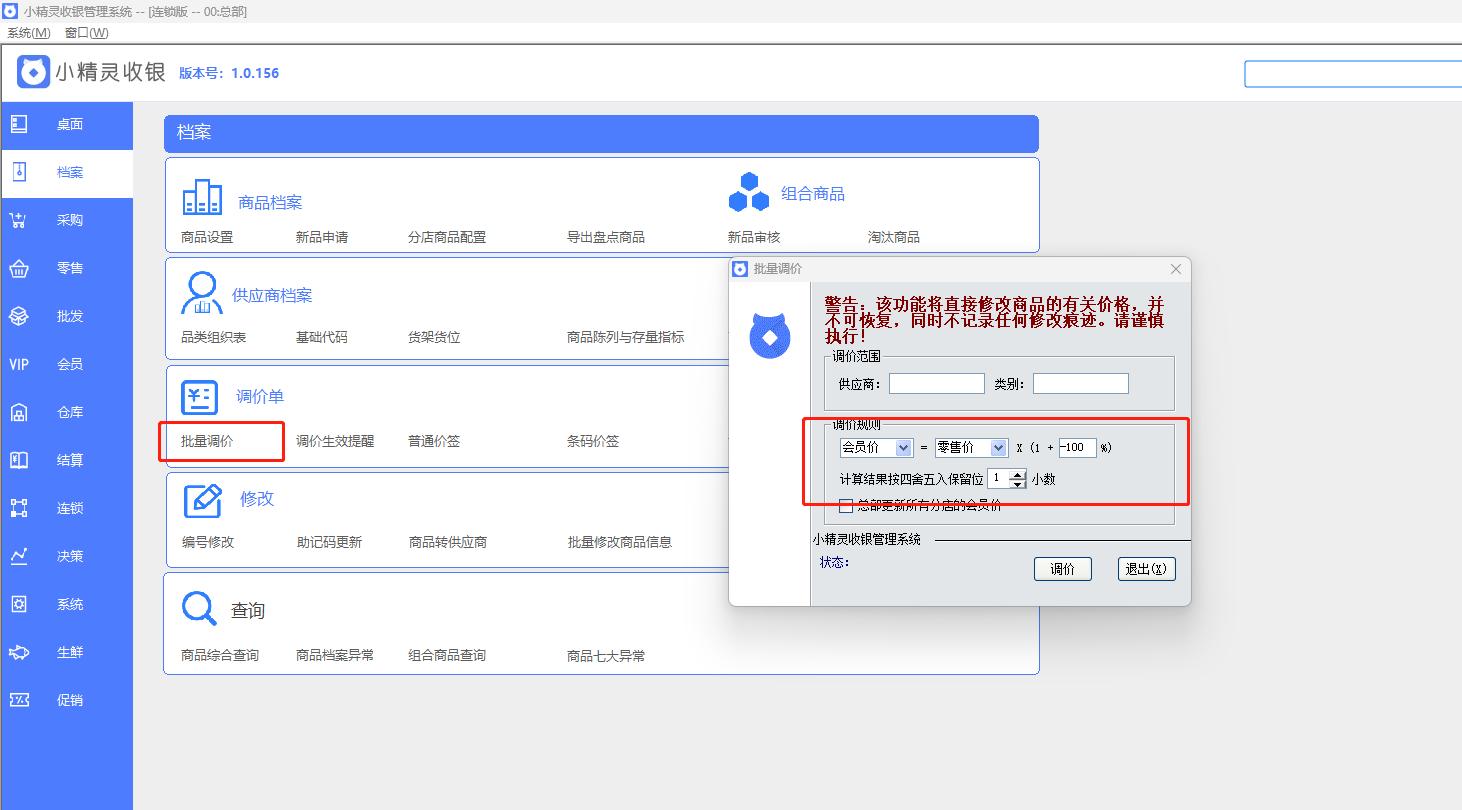1462x810 pixels.
Task: Focus the search box in top header
Action: click(x=1353, y=74)
